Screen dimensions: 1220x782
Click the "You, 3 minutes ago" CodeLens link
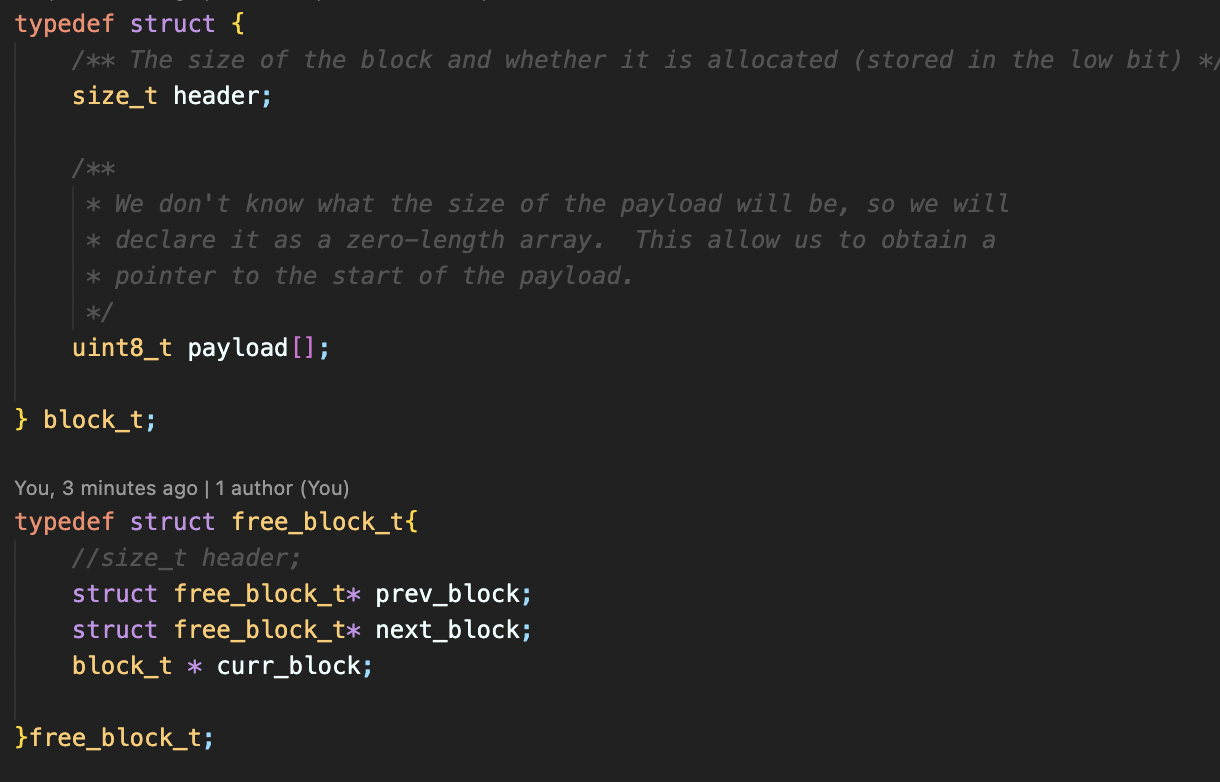(106, 488)
